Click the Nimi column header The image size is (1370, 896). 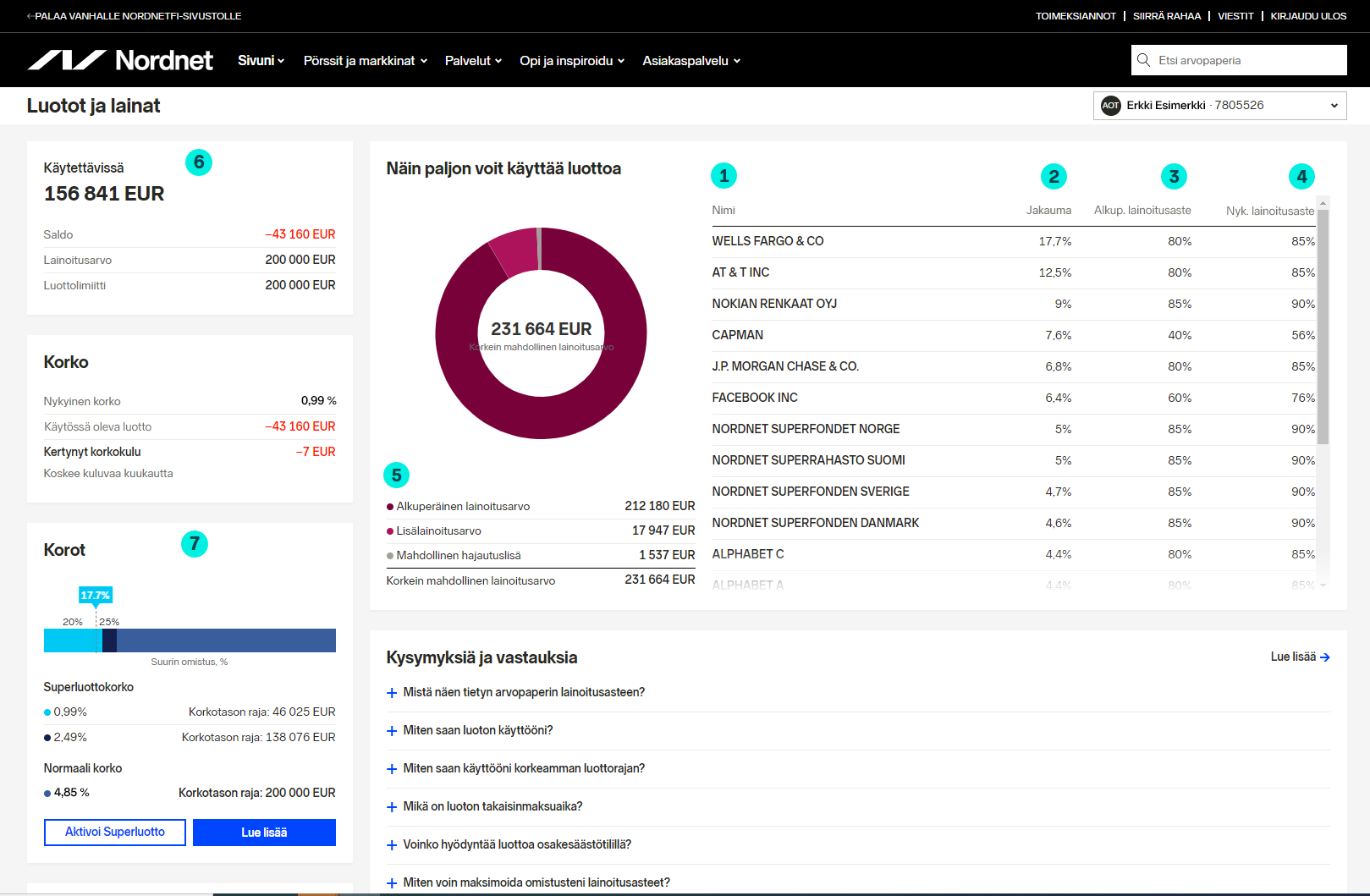tap(724, 211)
